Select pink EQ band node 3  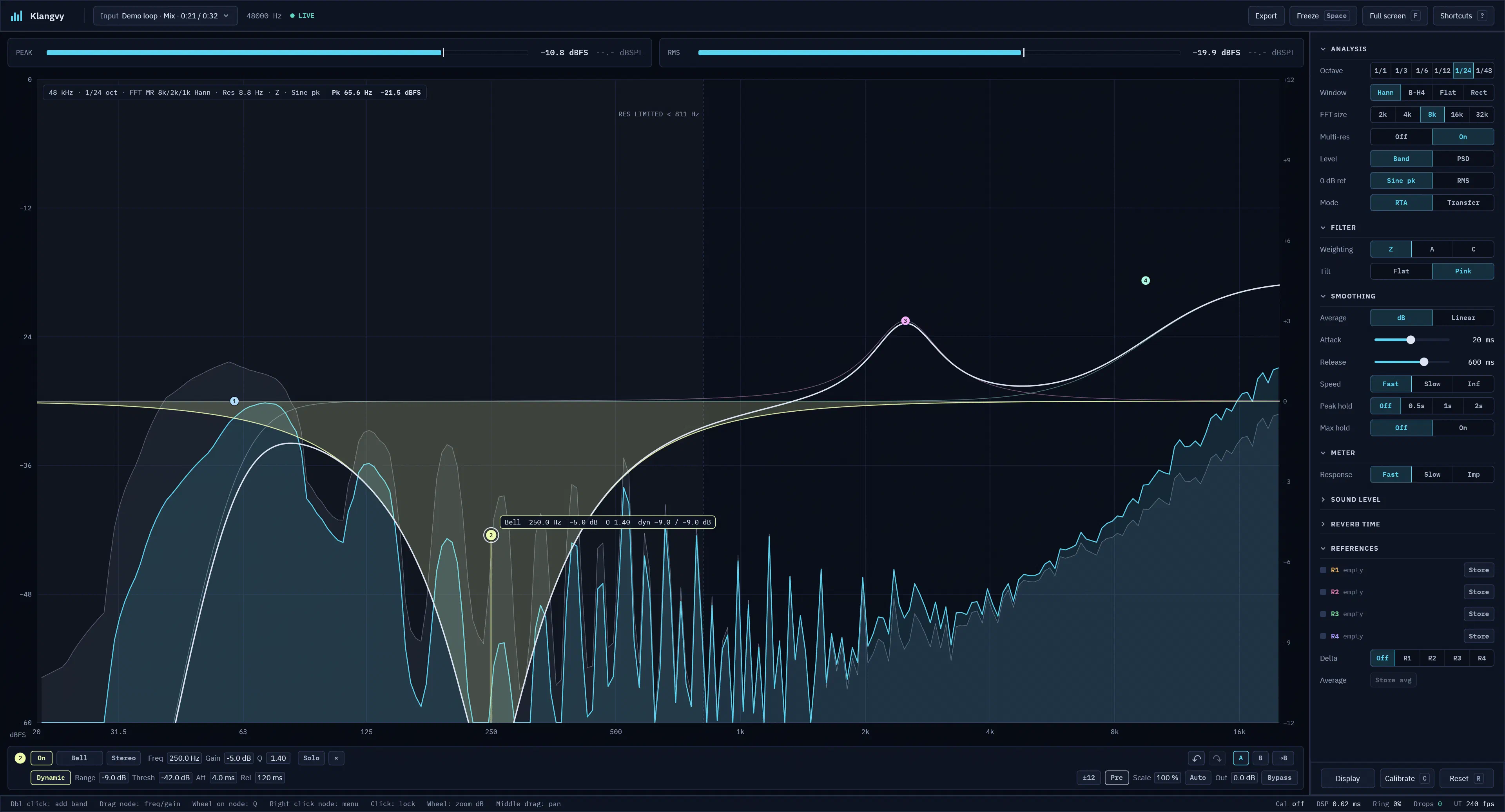(x=905, y=320)
